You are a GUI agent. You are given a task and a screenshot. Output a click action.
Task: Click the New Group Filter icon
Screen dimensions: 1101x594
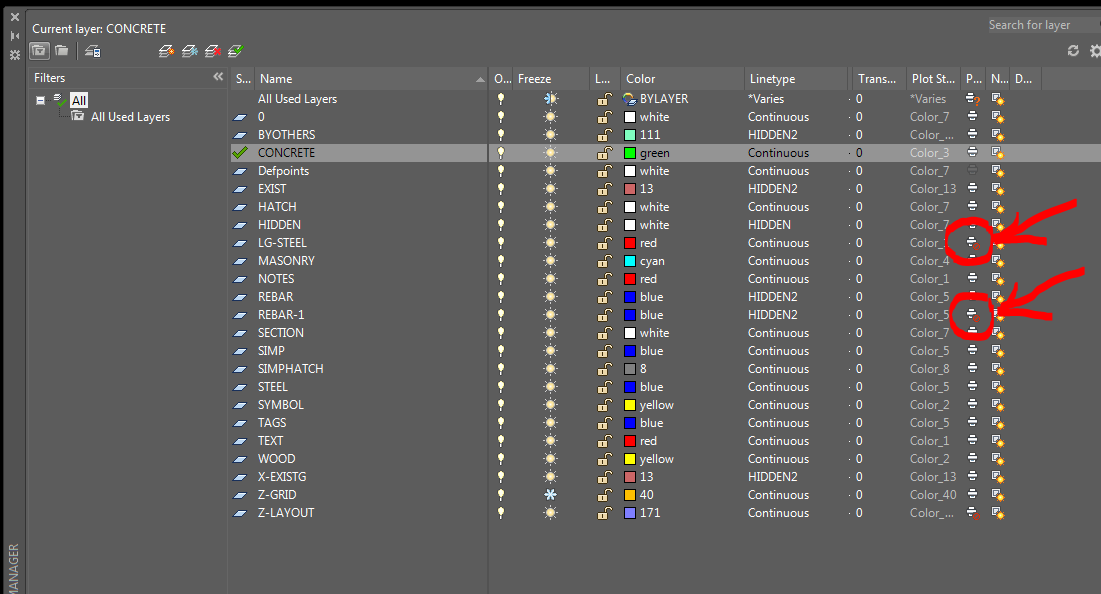(62, 51)
